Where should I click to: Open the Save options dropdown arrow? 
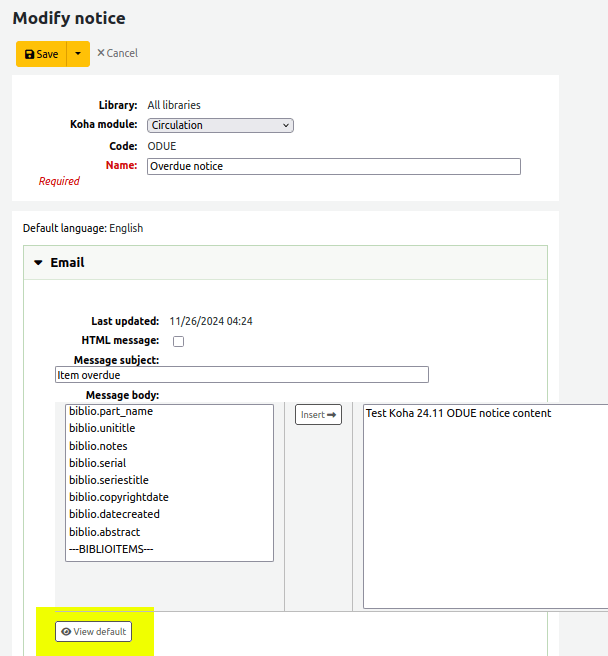click(78, 54)
